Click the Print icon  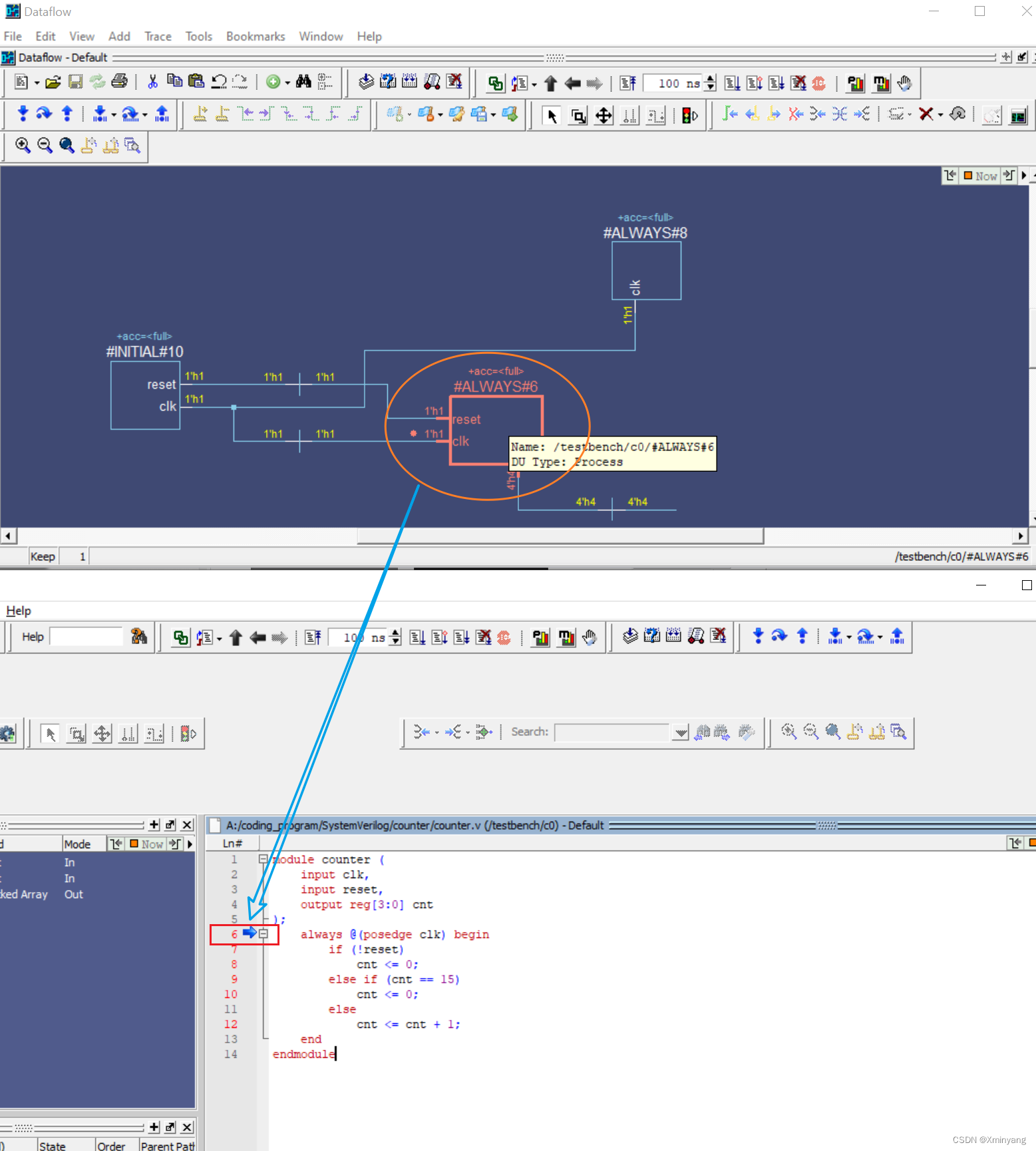119,82
